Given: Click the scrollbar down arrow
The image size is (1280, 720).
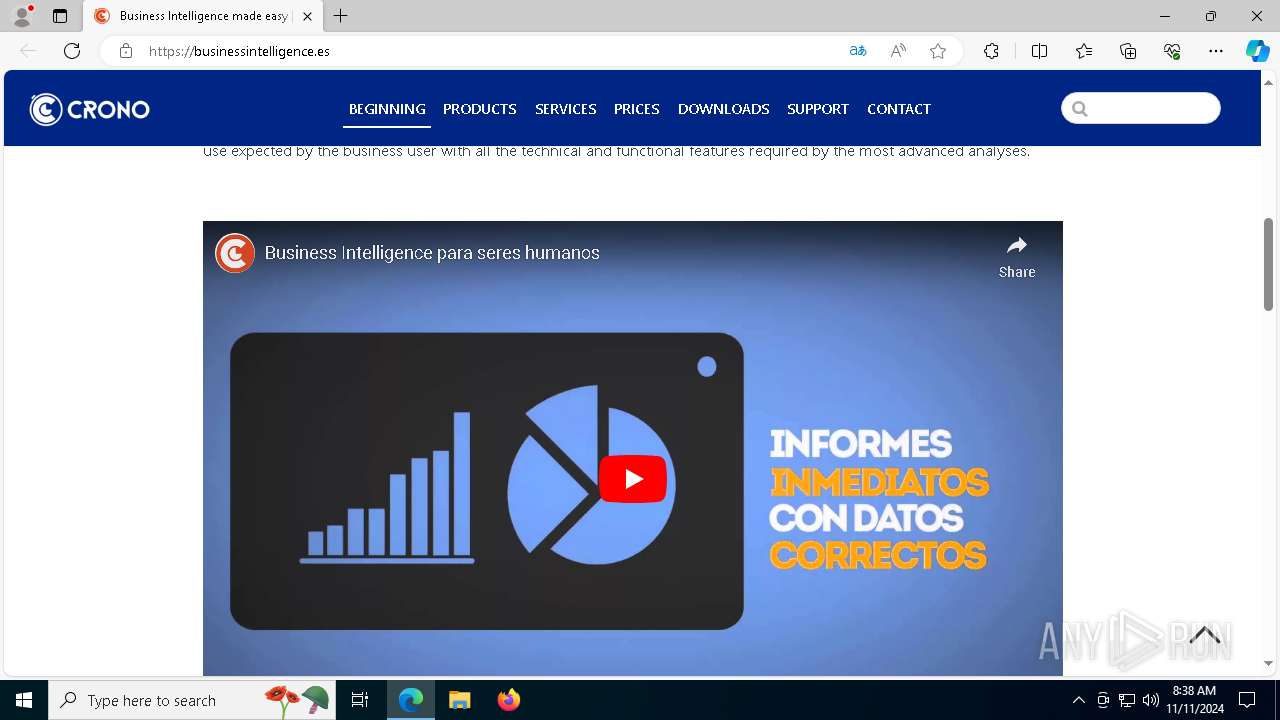Looking at the screenshot, I should click(1268, 663).
